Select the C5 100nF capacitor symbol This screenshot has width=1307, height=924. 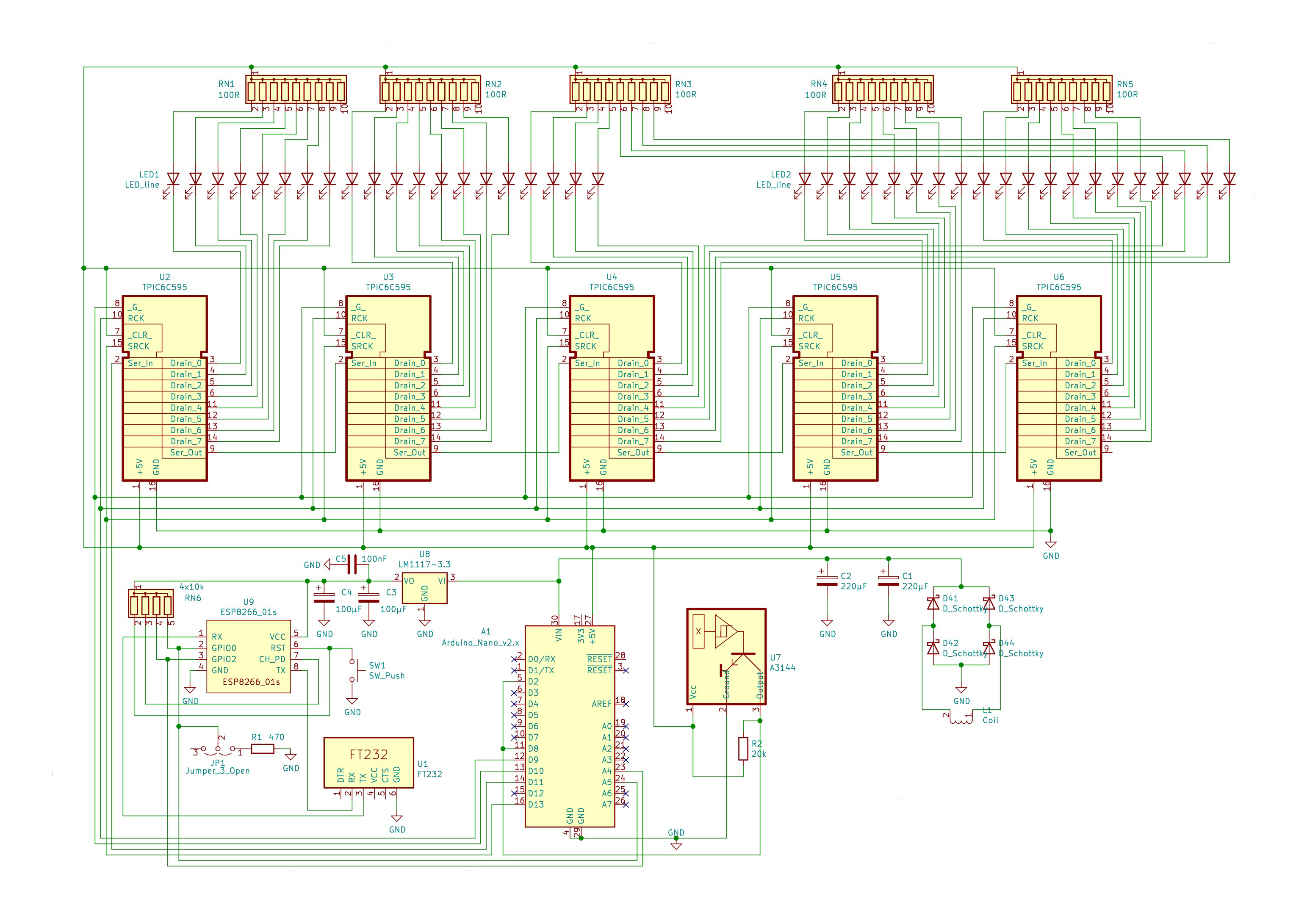pos(352,565)
